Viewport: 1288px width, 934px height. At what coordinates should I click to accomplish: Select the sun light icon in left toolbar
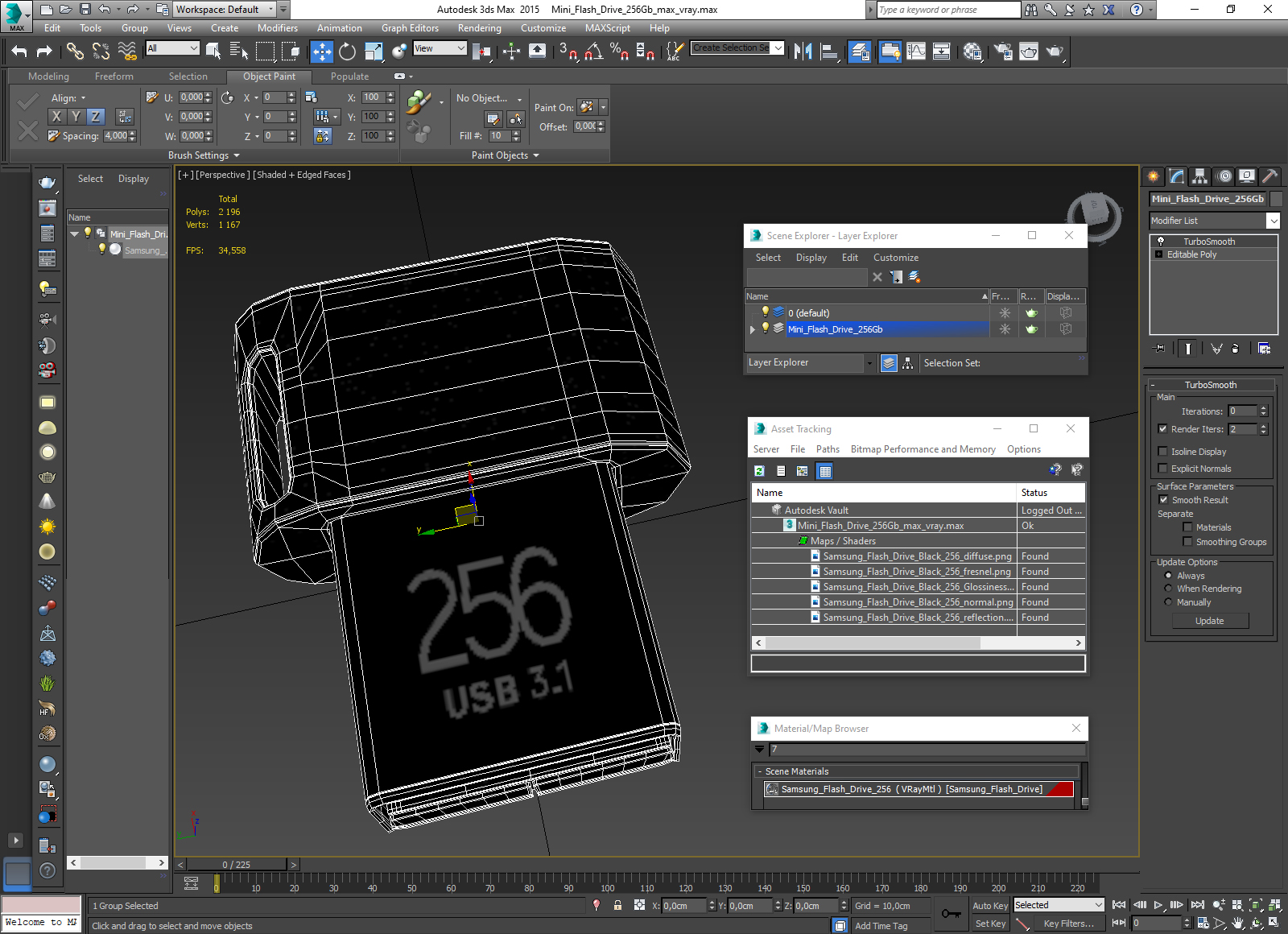(x=47, y=527)
